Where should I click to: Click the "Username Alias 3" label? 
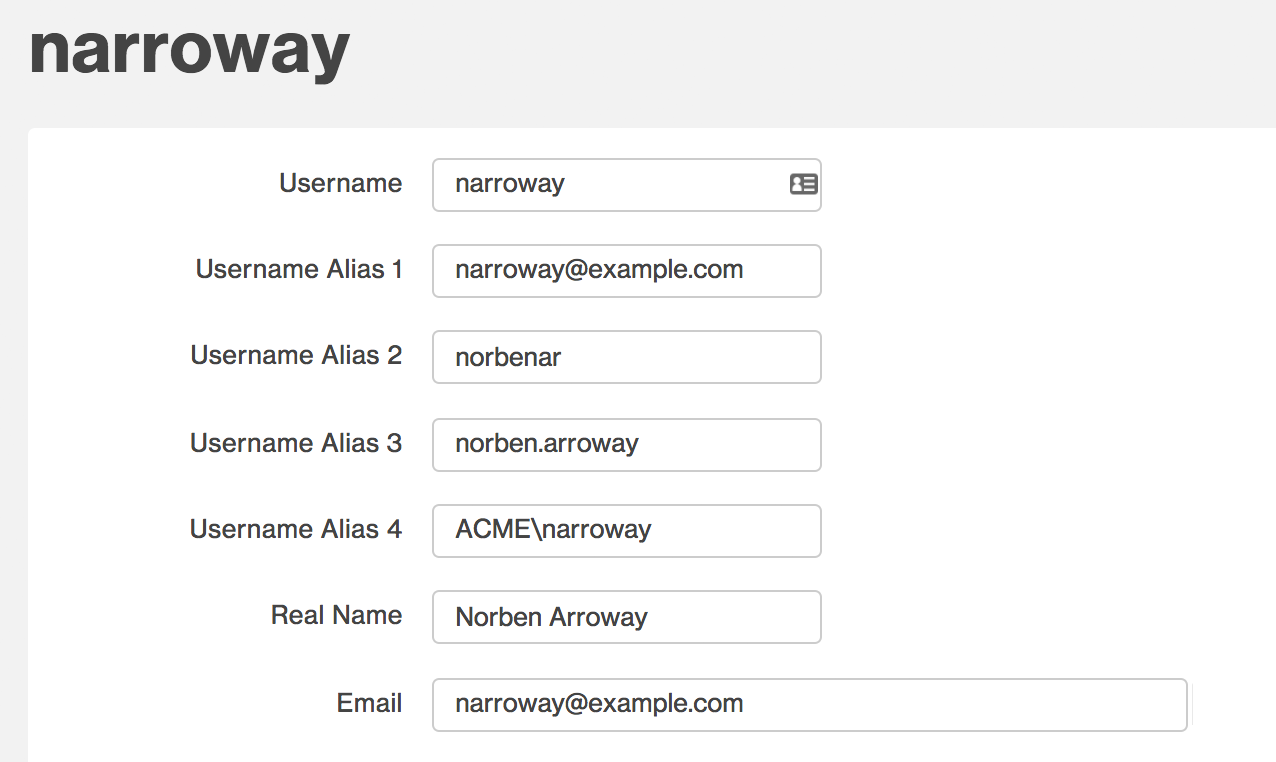[296, 443]
